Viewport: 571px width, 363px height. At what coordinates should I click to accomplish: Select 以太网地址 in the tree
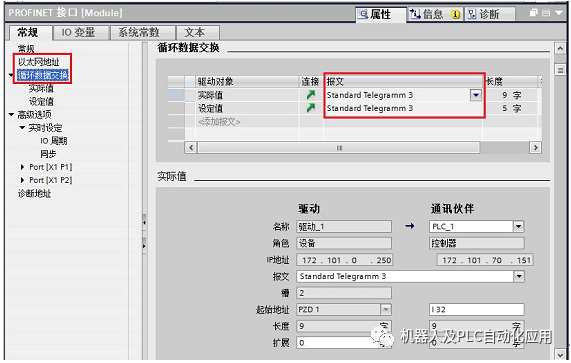click(39, 62)
